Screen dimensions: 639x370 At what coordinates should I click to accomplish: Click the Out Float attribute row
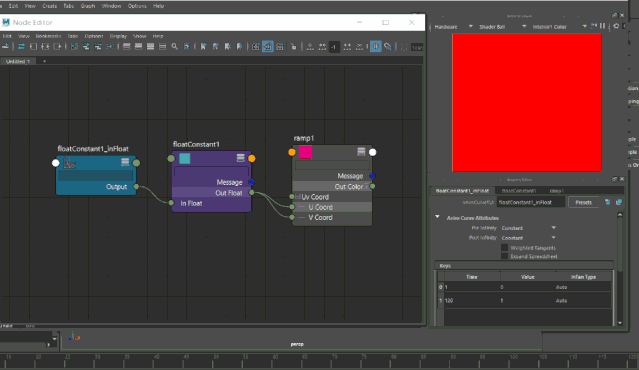pyautogui.click(x=211, y=193)
